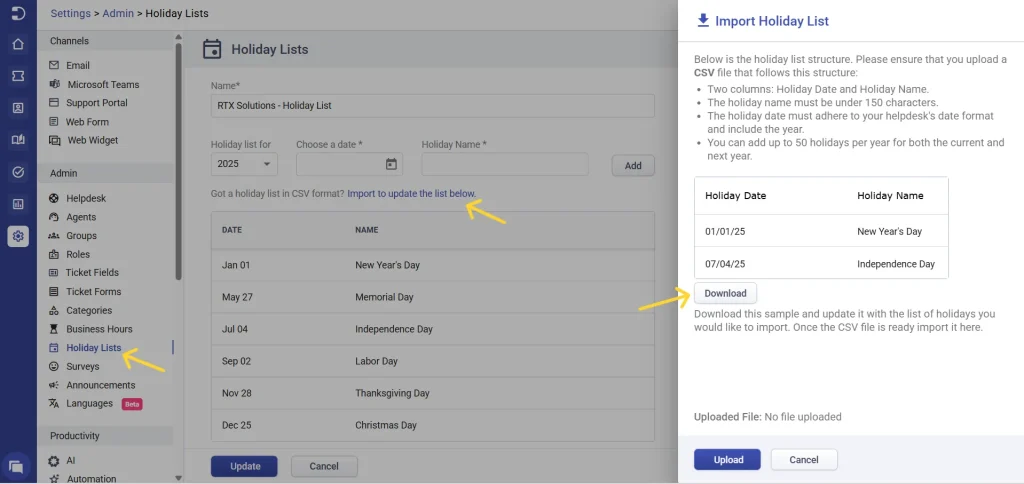The width and height of the screenshot is (1024, 484).
Task: Open the Contacts icon in left rail
Action: (18, 108)
